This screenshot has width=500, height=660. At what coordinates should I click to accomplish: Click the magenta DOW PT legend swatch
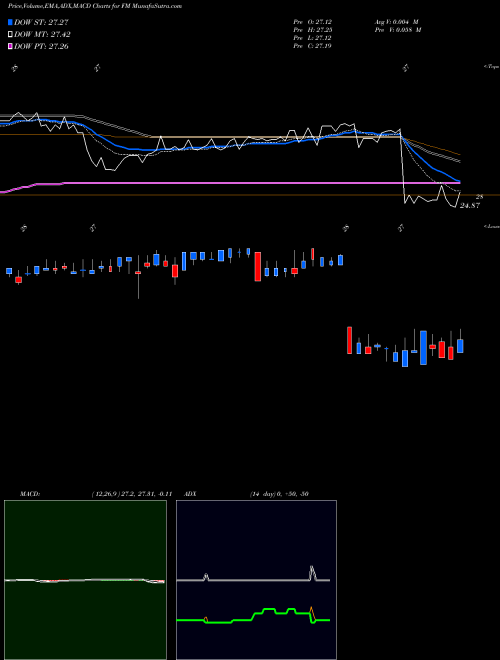tap(10, 46)
